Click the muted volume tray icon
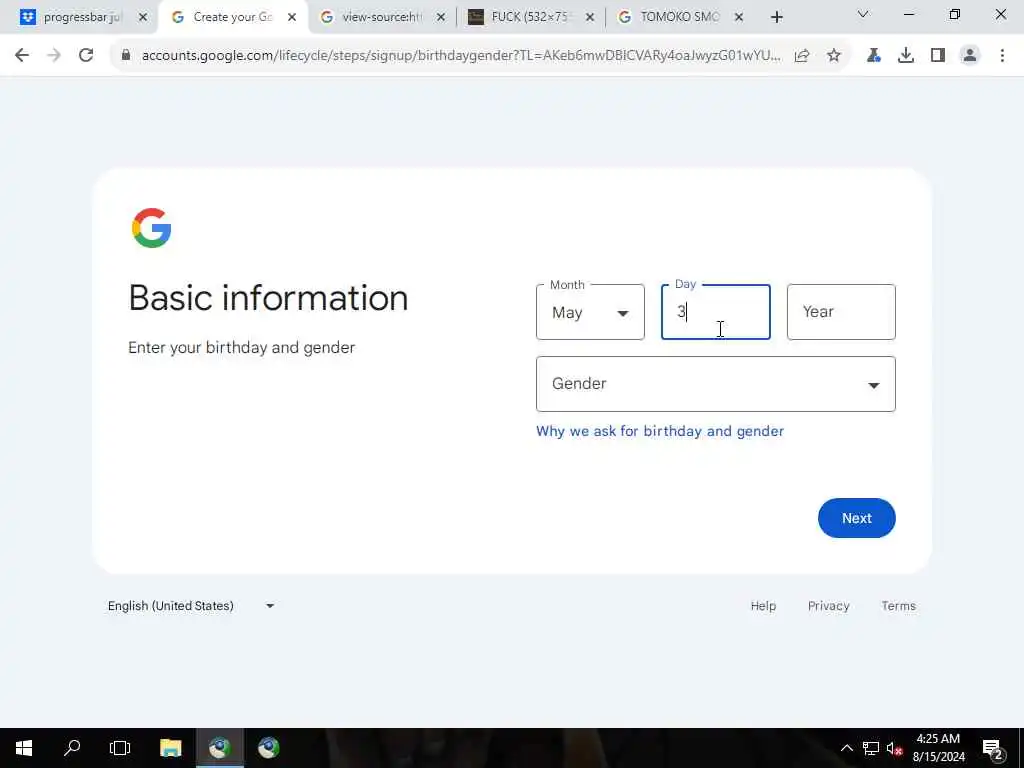 tap(894, 749)
